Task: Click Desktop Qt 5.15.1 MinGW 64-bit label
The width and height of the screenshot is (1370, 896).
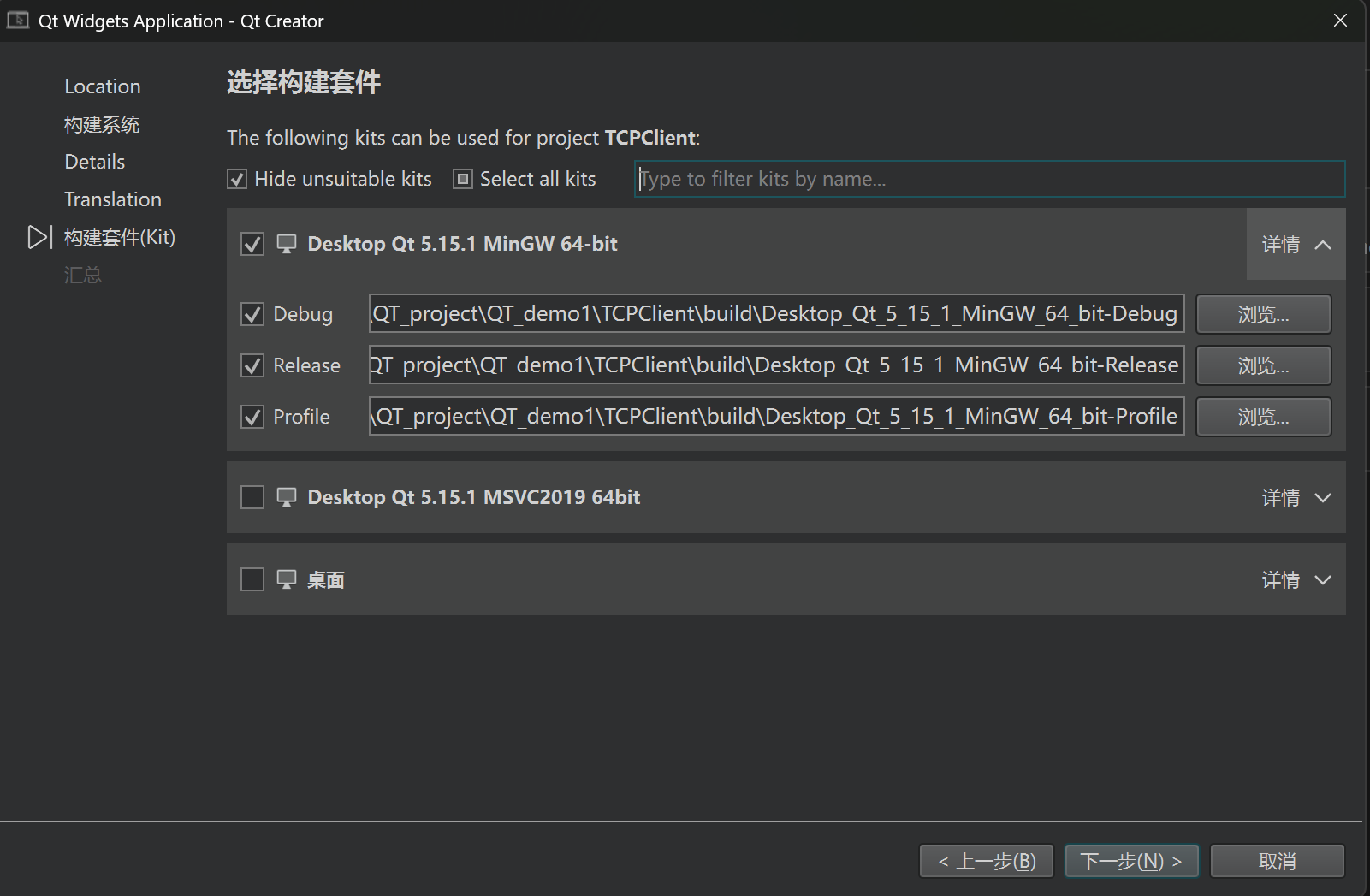Action: point(462,244)
